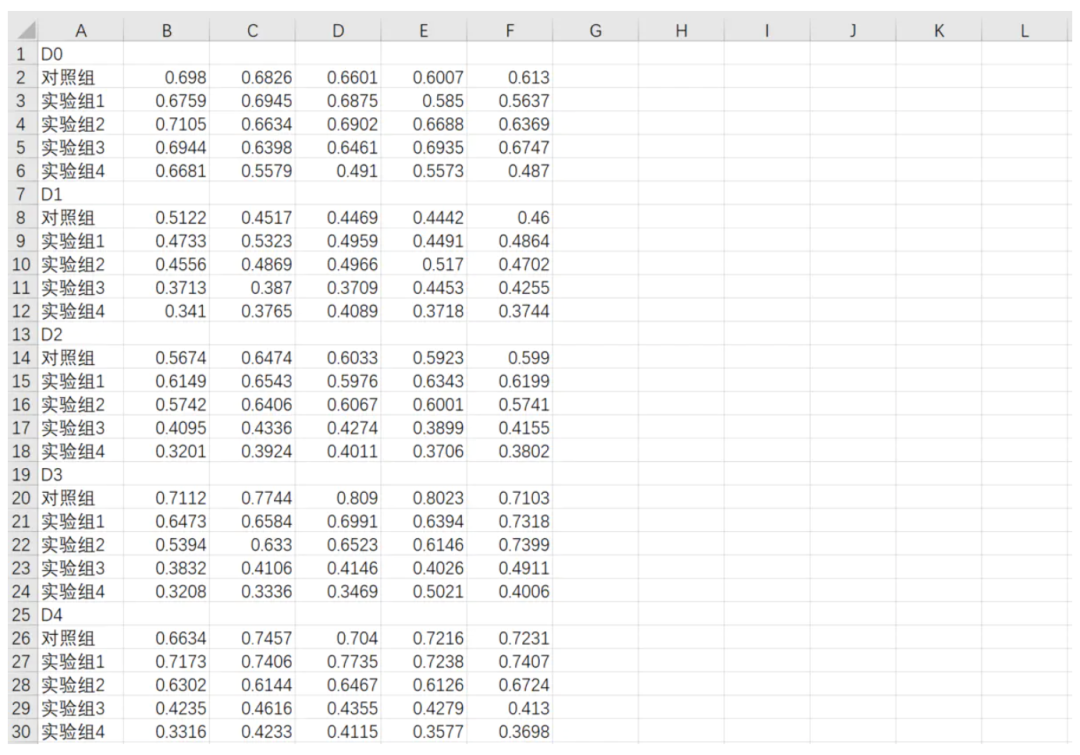Screen dimensions: 1080x755
Task: Select row 1 header
Action: coord(22,54)
